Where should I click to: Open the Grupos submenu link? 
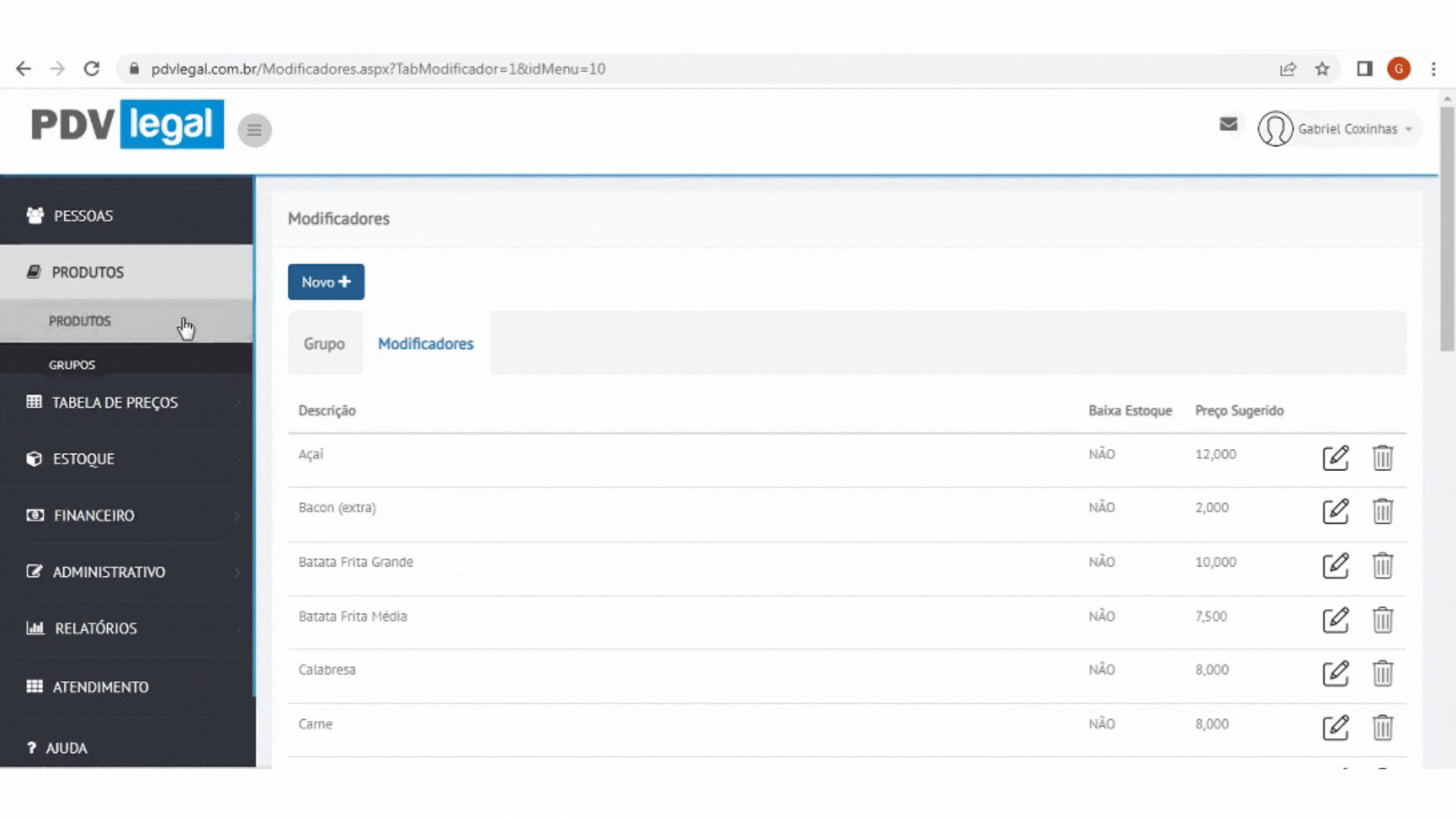[72, 365]
